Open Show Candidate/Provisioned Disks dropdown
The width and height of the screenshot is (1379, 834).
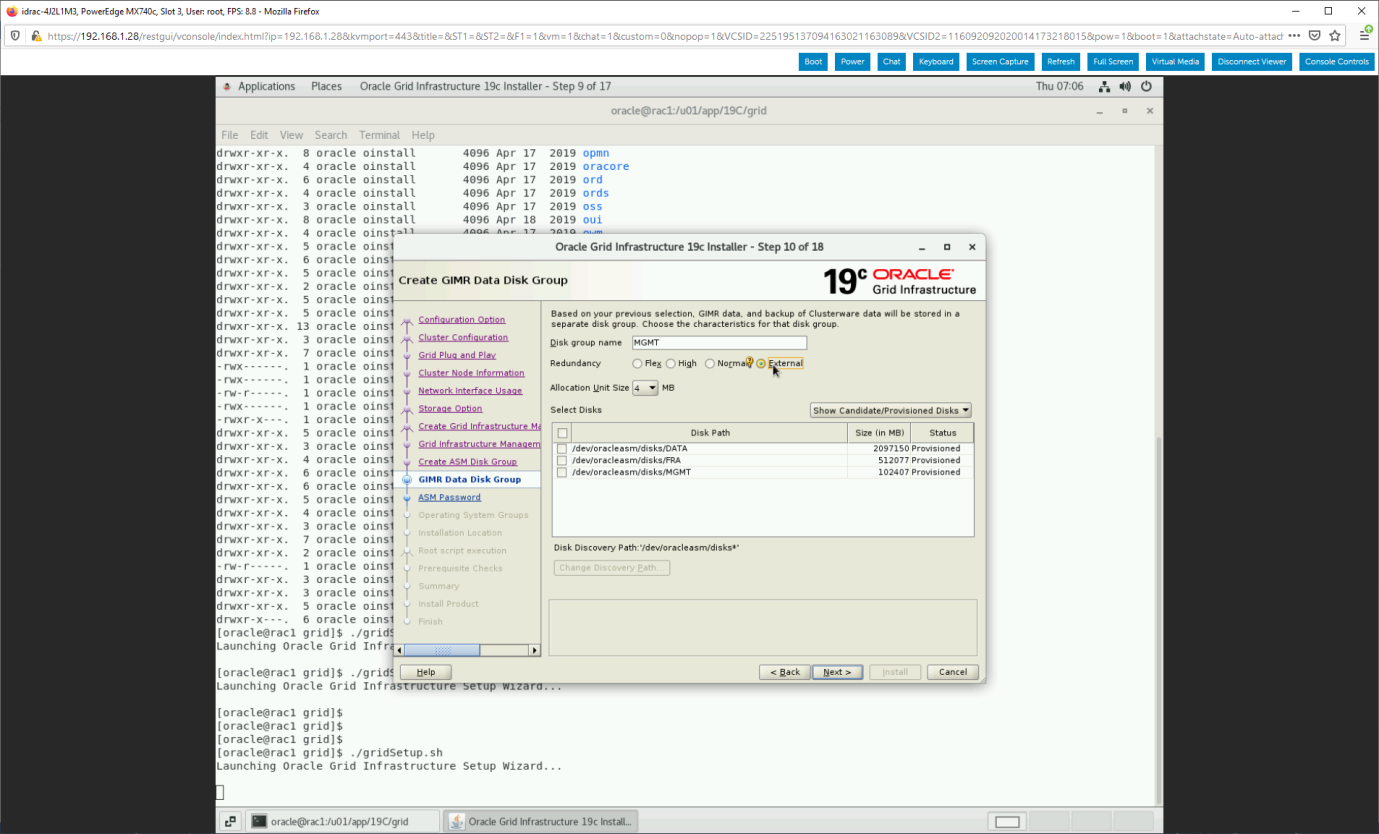[890, 410]
